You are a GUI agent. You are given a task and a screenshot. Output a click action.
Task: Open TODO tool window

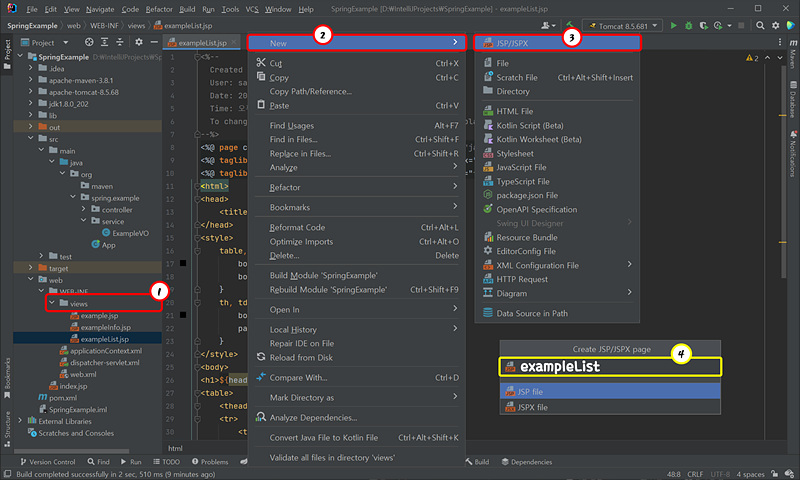point(166,462)
